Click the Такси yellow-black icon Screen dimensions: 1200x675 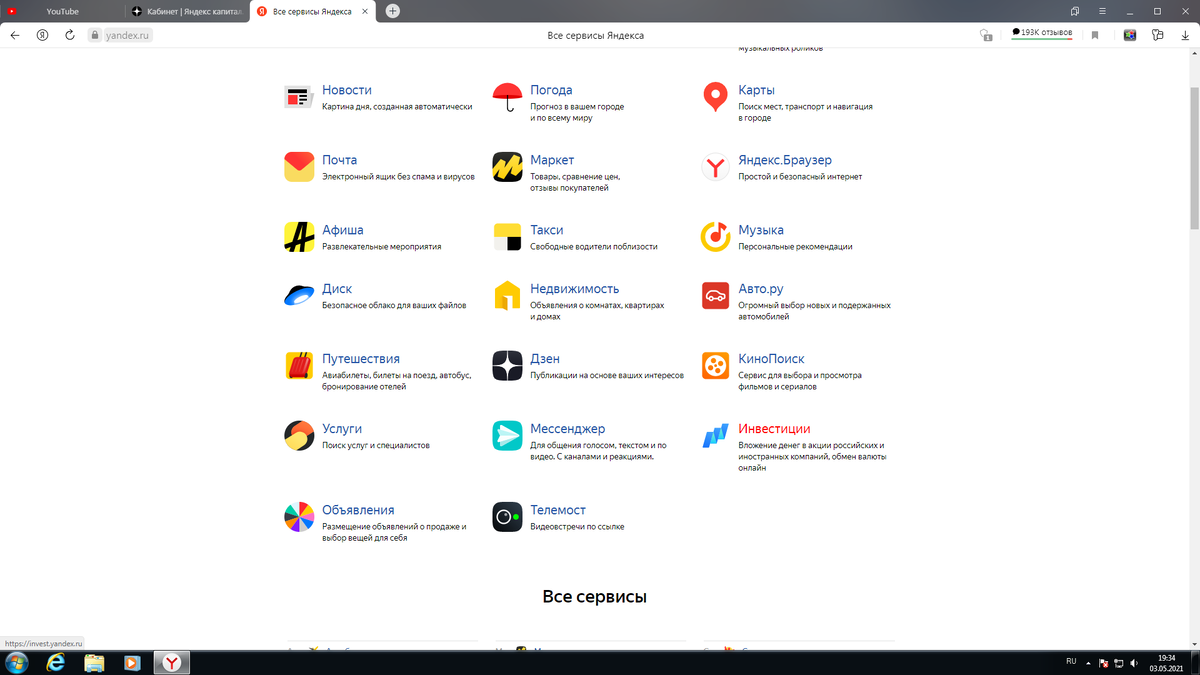pyautogui.click(x=507, y=237)
